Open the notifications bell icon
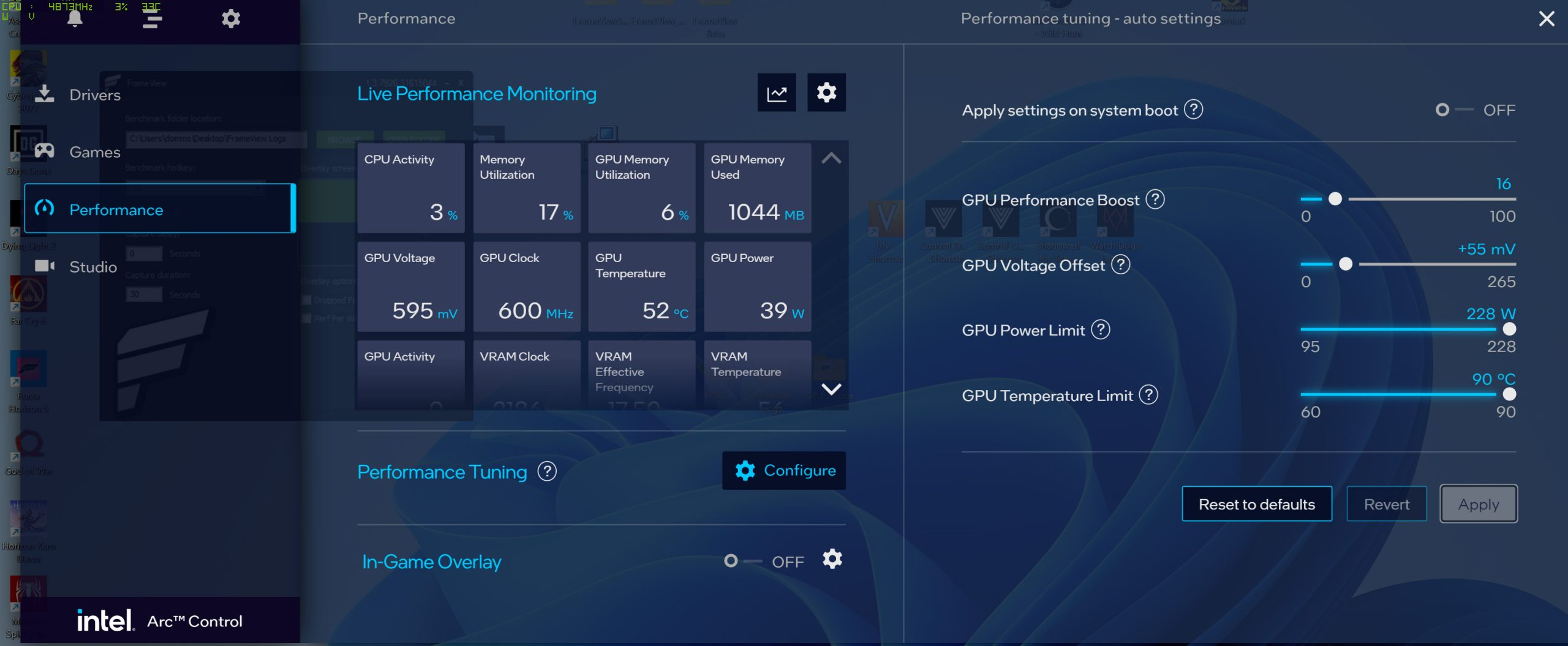Screen dimensions: 1568x646 click(x=73, y=18)
